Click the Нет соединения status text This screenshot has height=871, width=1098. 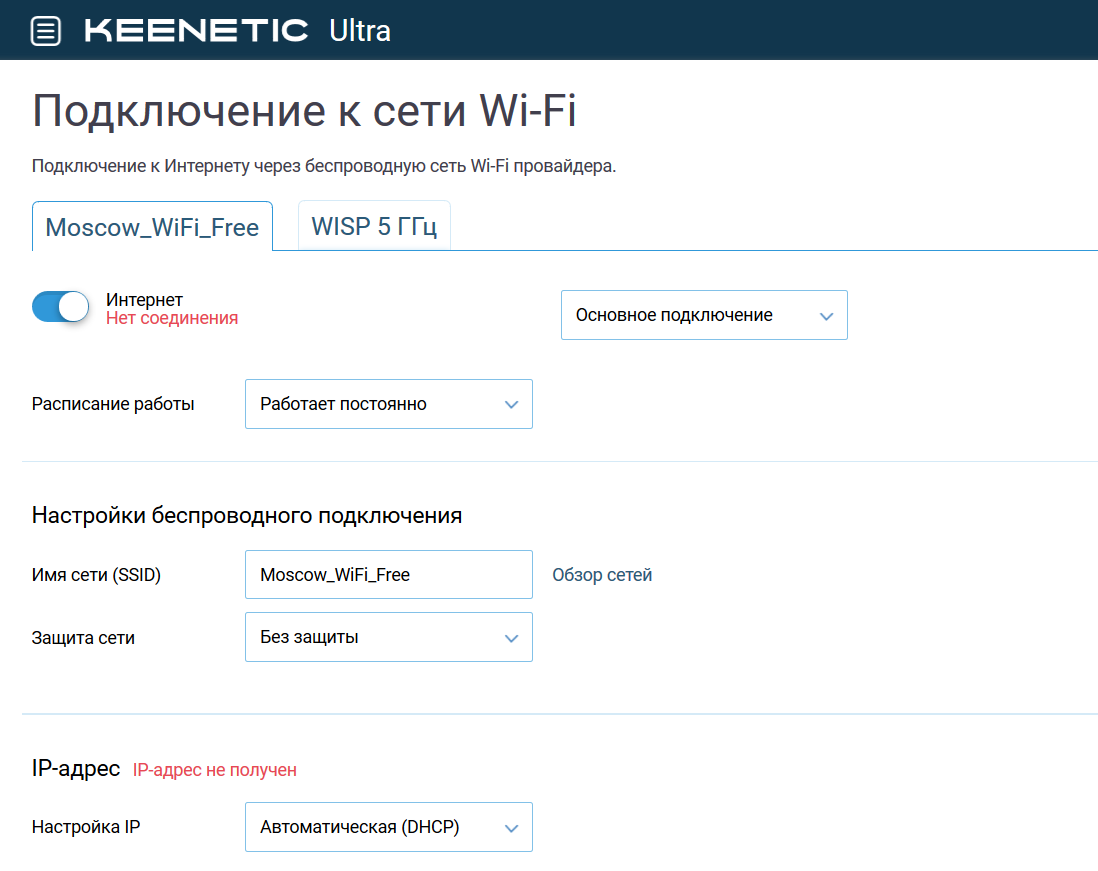172,319
